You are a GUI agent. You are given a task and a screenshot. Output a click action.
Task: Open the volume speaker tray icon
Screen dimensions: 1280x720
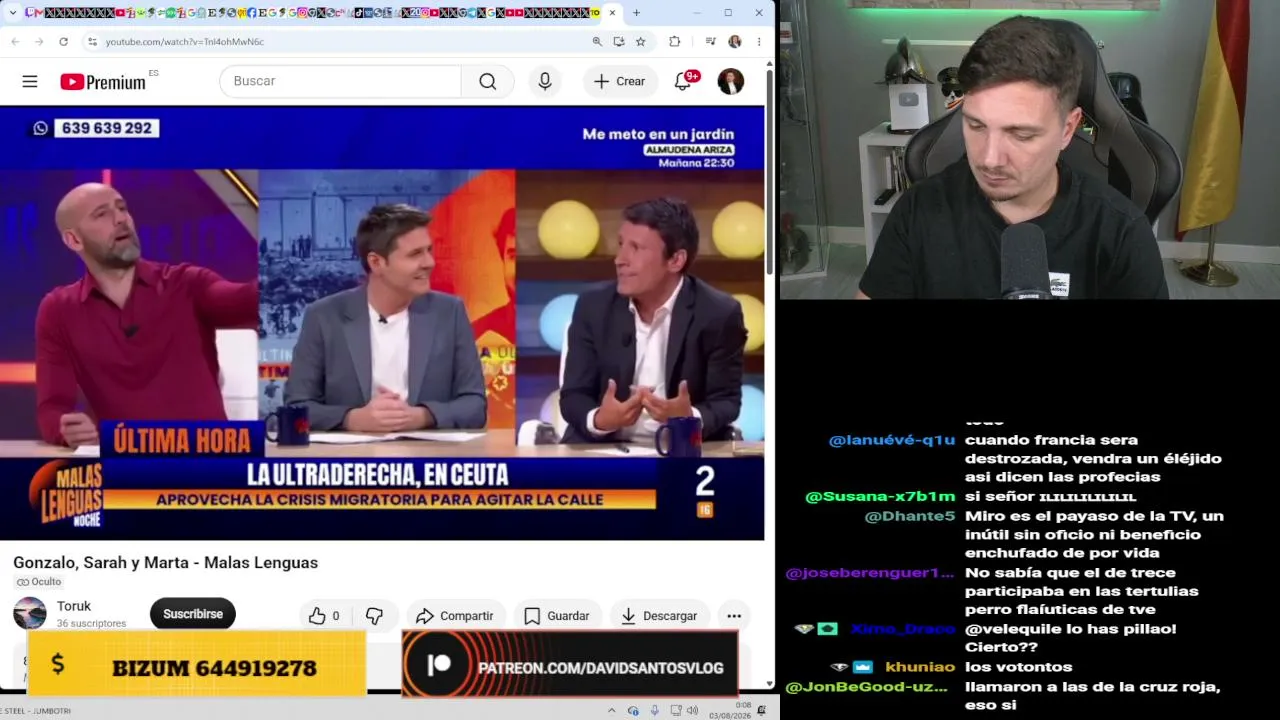(x=691, y=710)
